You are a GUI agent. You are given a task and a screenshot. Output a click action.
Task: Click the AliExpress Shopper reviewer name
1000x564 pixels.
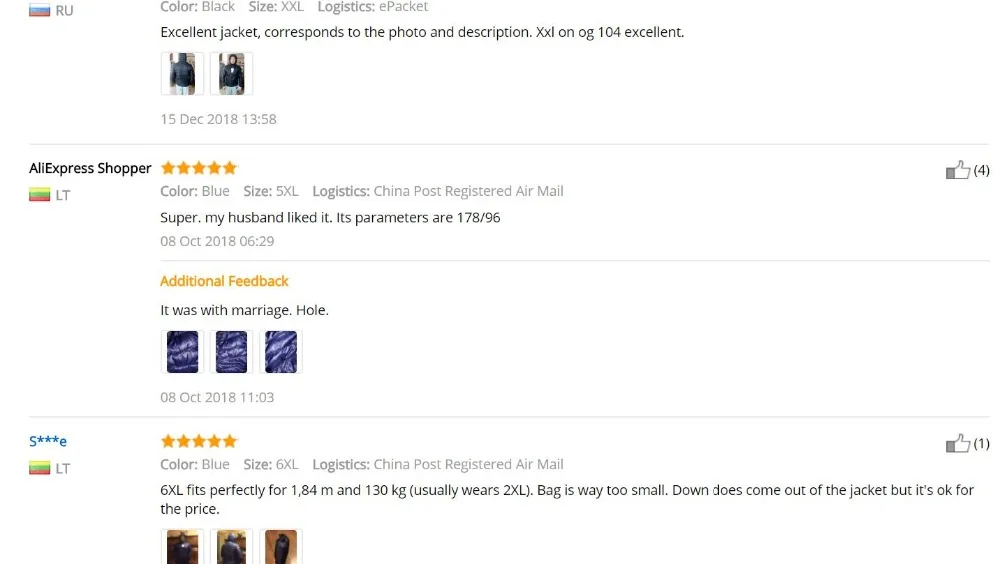point(90,168)
